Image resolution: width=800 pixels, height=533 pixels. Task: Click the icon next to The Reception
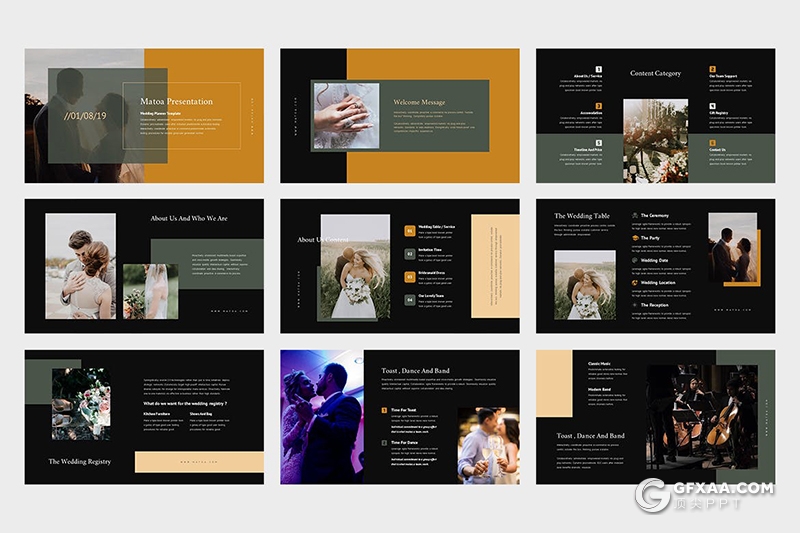(634, 305)
